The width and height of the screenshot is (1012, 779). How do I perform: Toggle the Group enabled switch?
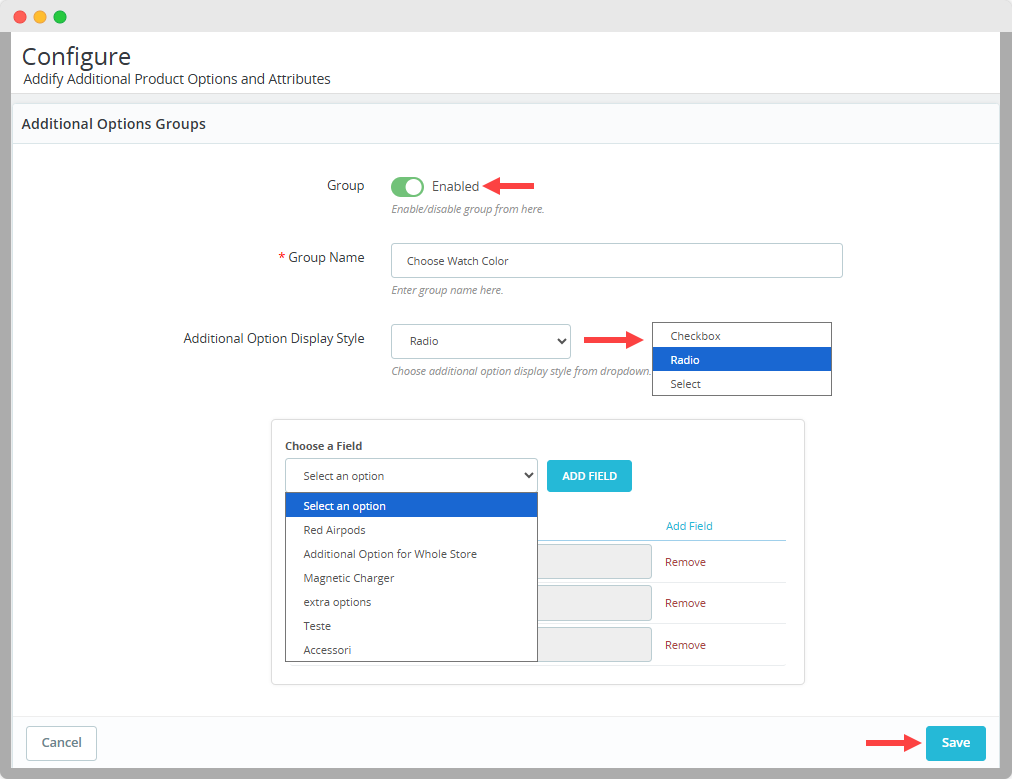tap(407, 186)
